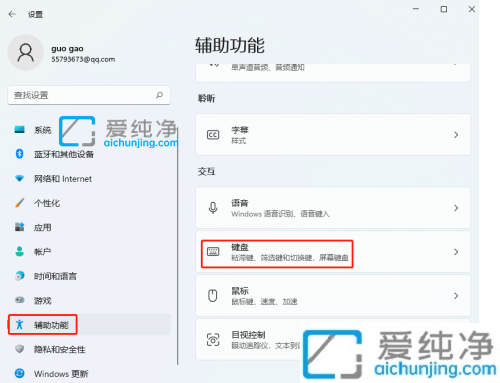Click the 语音 microphone icon
The height and width of the screenshot is (383, 500).
click(213, 208)
